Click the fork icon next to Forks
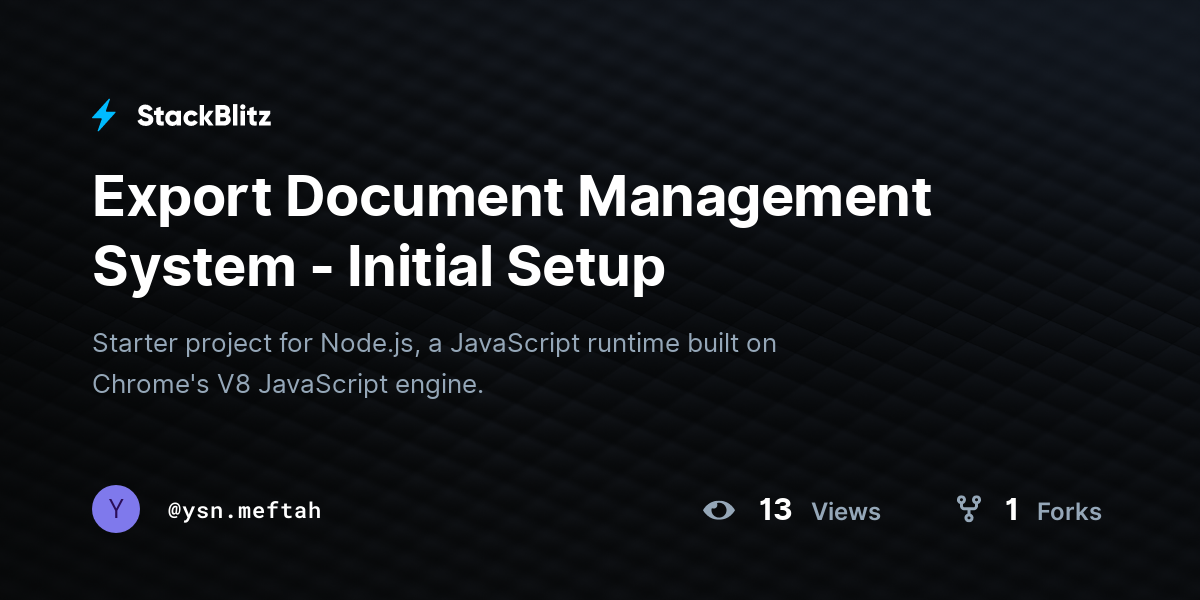Screen dimensions: 1200x600 pos(968,509)
